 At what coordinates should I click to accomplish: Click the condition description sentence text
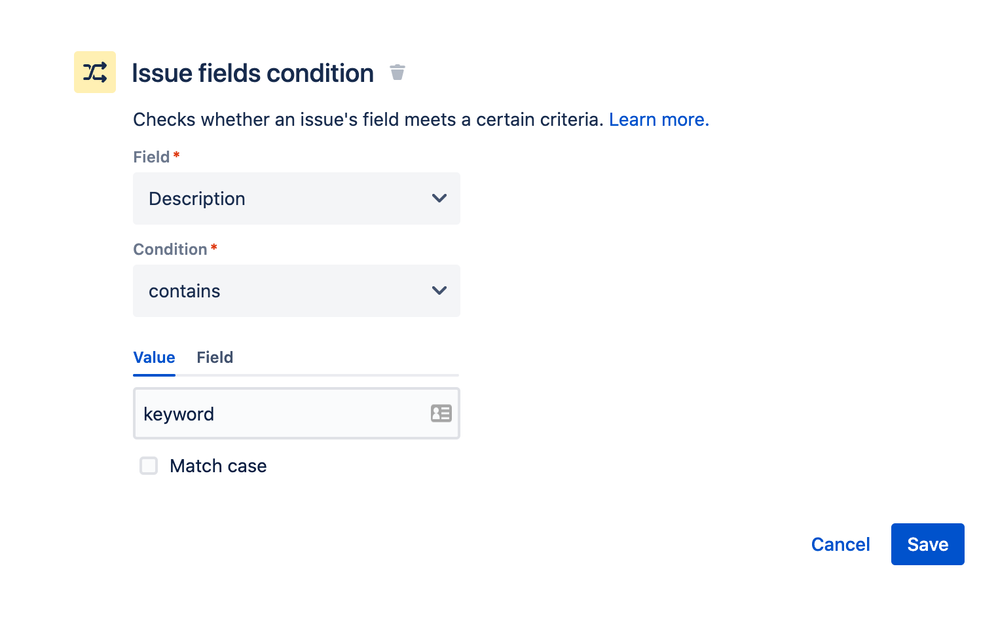pyautogui.click(x=368, y=119)
